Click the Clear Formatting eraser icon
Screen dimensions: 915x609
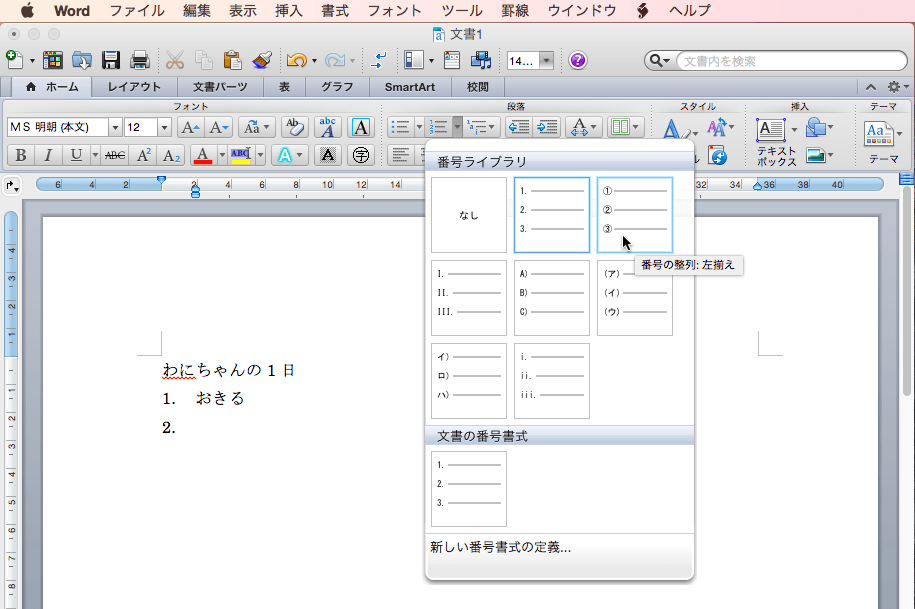pyautogui.click(x=295, y=127)
